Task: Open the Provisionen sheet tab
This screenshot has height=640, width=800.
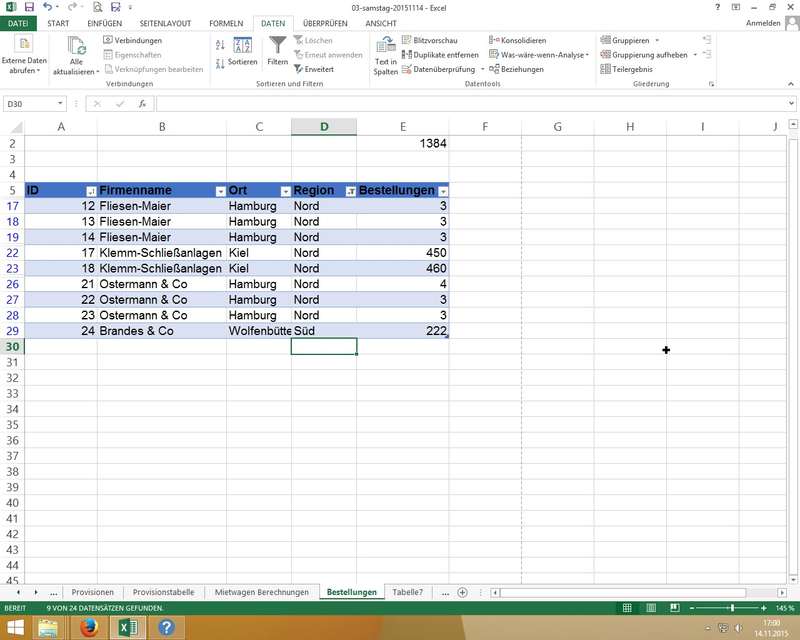Action: pos(92,592)
